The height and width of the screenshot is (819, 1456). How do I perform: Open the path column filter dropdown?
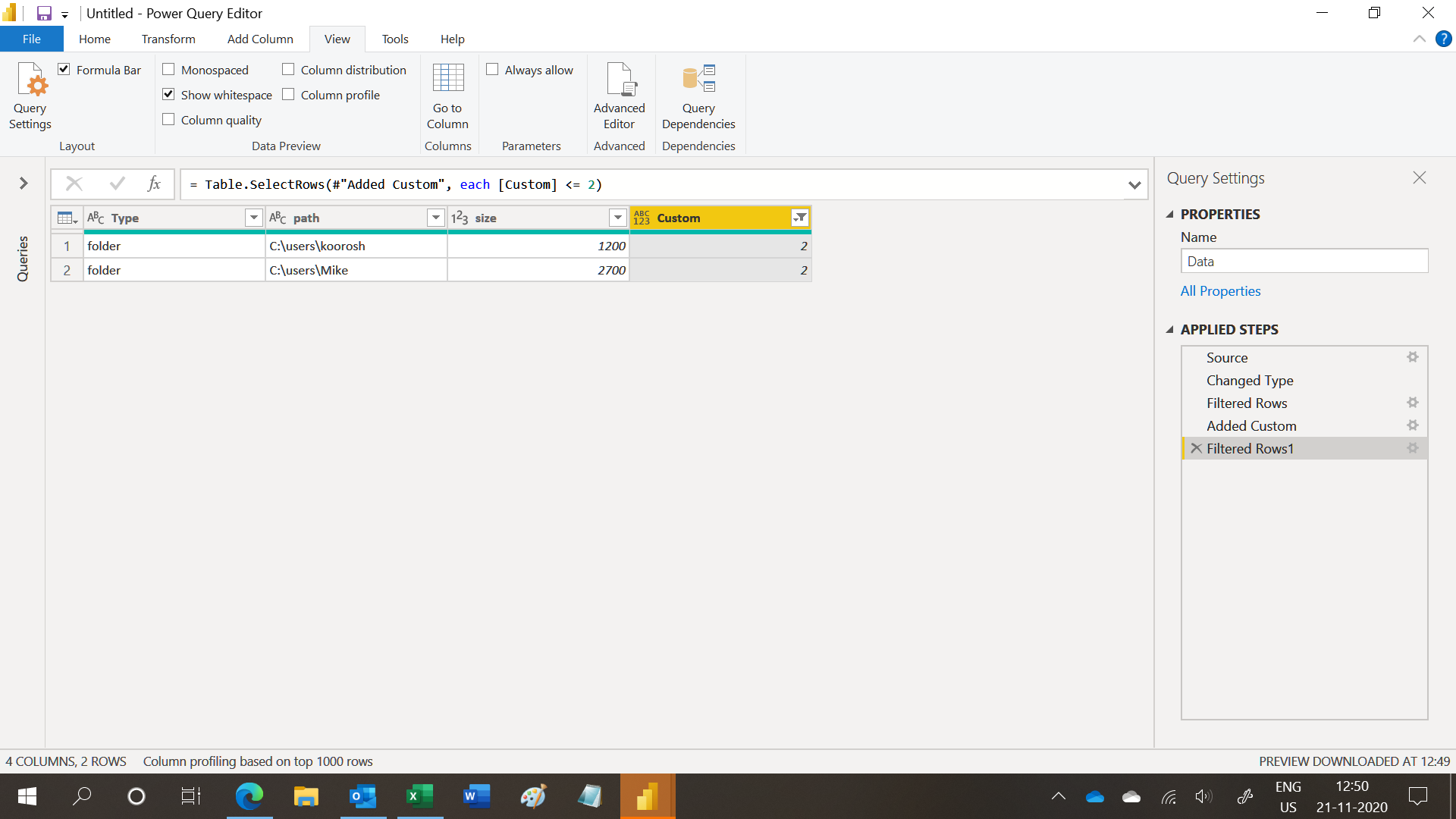pyautogui.click(x=436, y=218)
